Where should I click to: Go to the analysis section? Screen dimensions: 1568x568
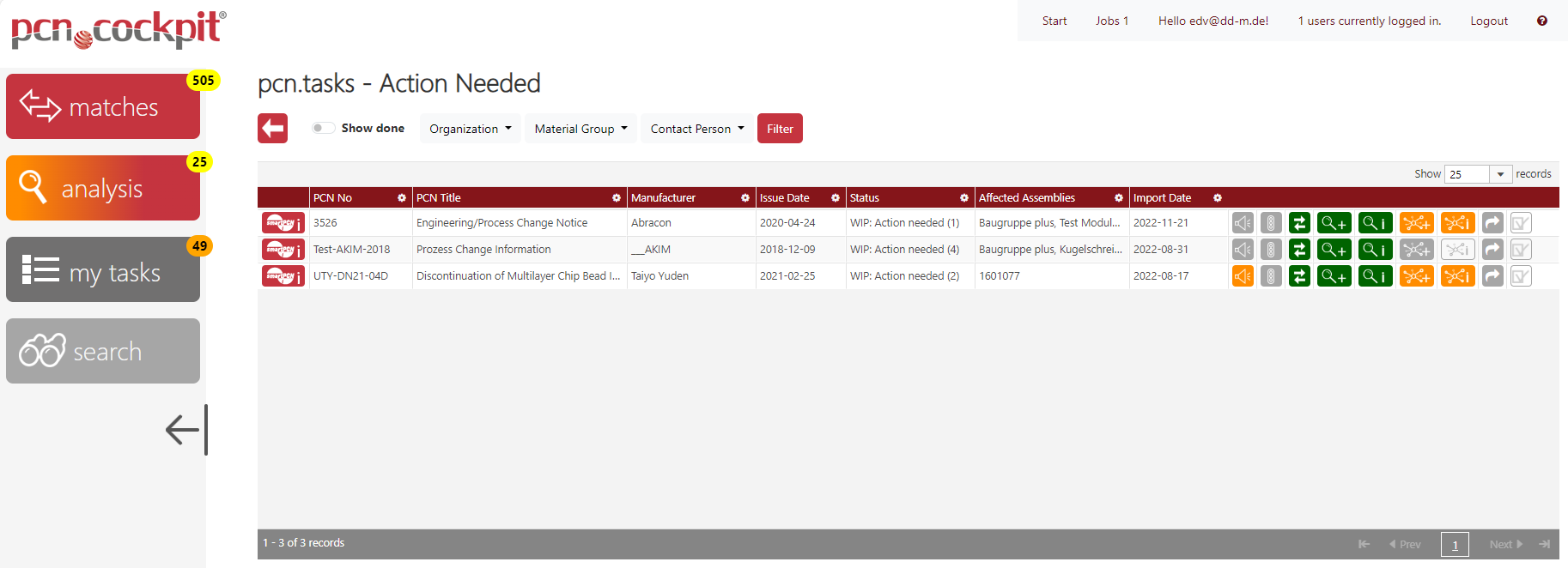coord(103,188)
